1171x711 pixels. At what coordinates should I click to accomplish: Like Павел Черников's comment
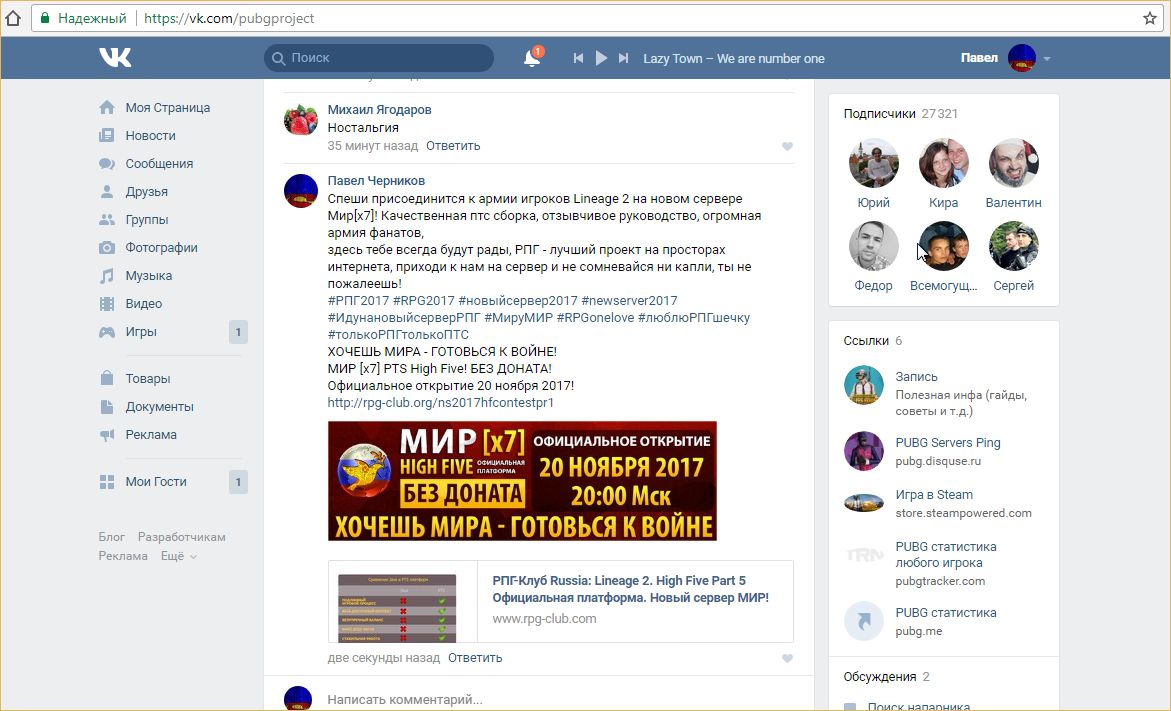[787, 659]
